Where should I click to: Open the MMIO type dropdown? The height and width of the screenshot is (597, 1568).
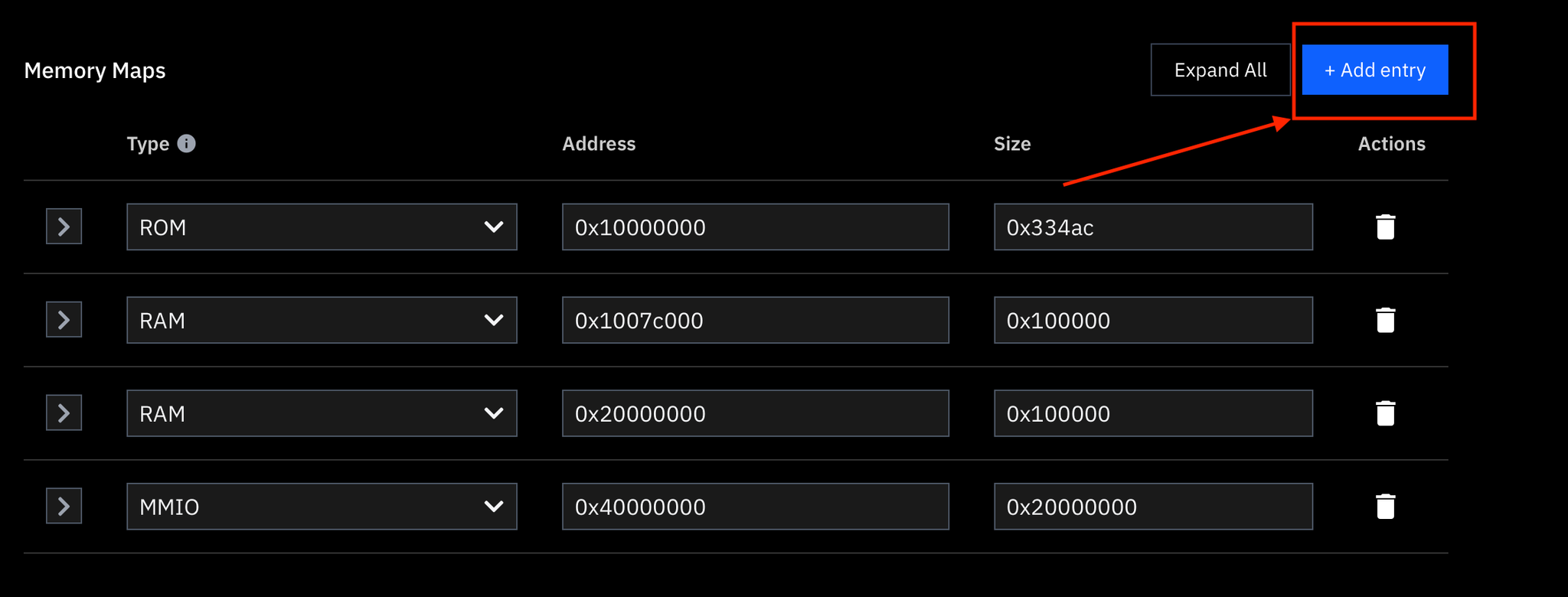(x=322, y=506)
